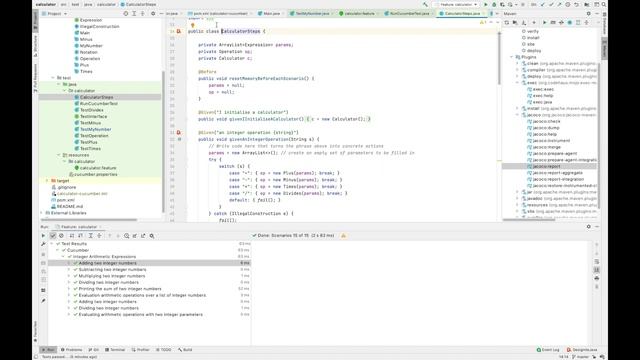640x360 pixels.
Task: Reload all Maven projects icon
Action: coord(507,23)
